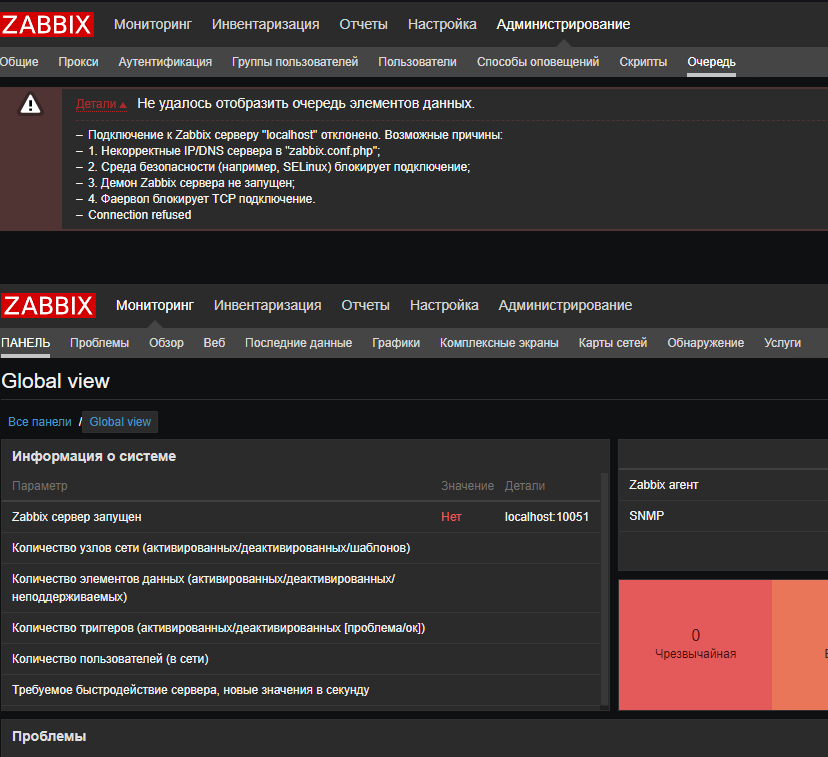
Task: Click the Connection refused error line
Action: [x=139, y=215]
